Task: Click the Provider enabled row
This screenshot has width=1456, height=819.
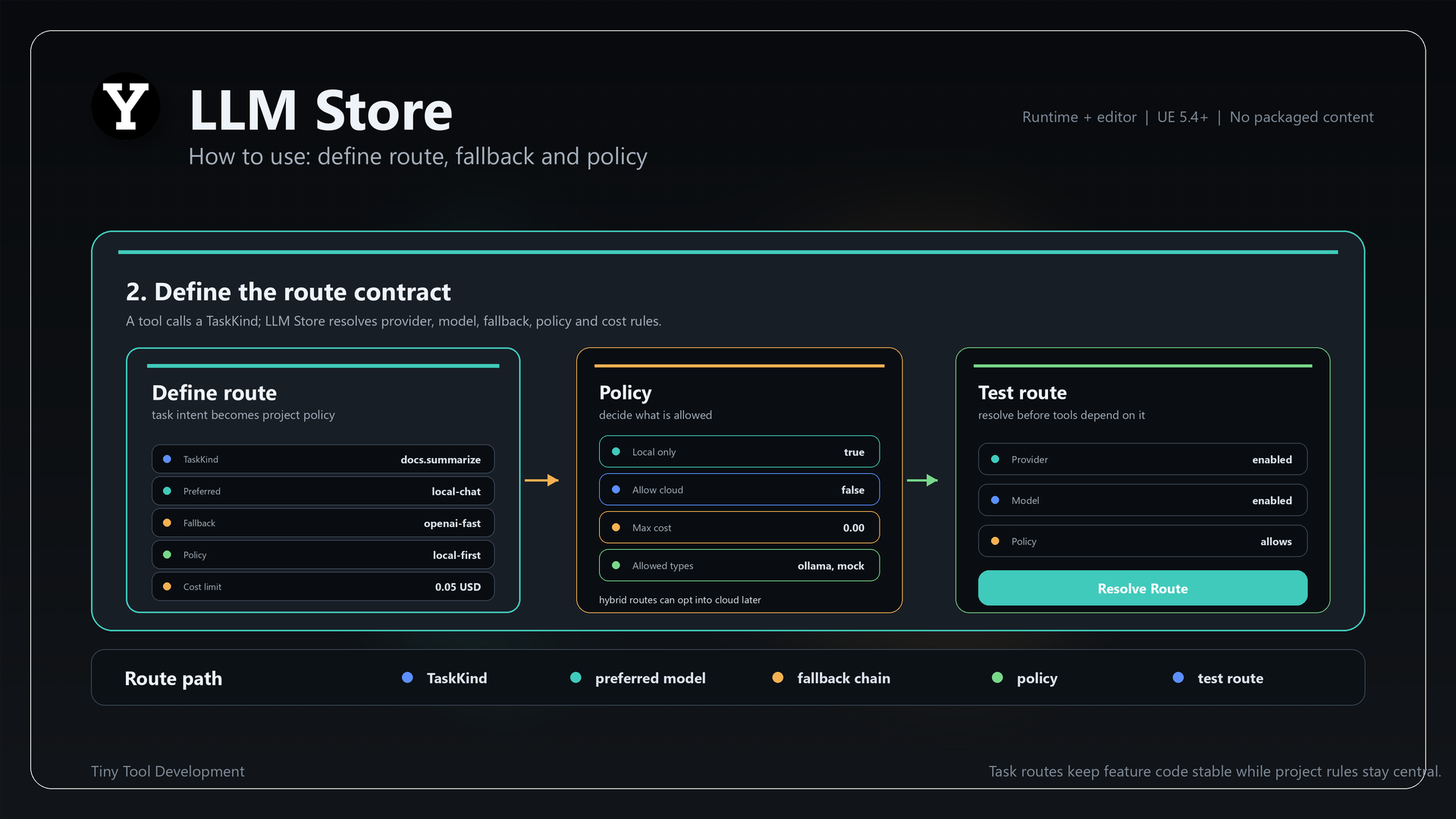Action: click(1142, 459)
